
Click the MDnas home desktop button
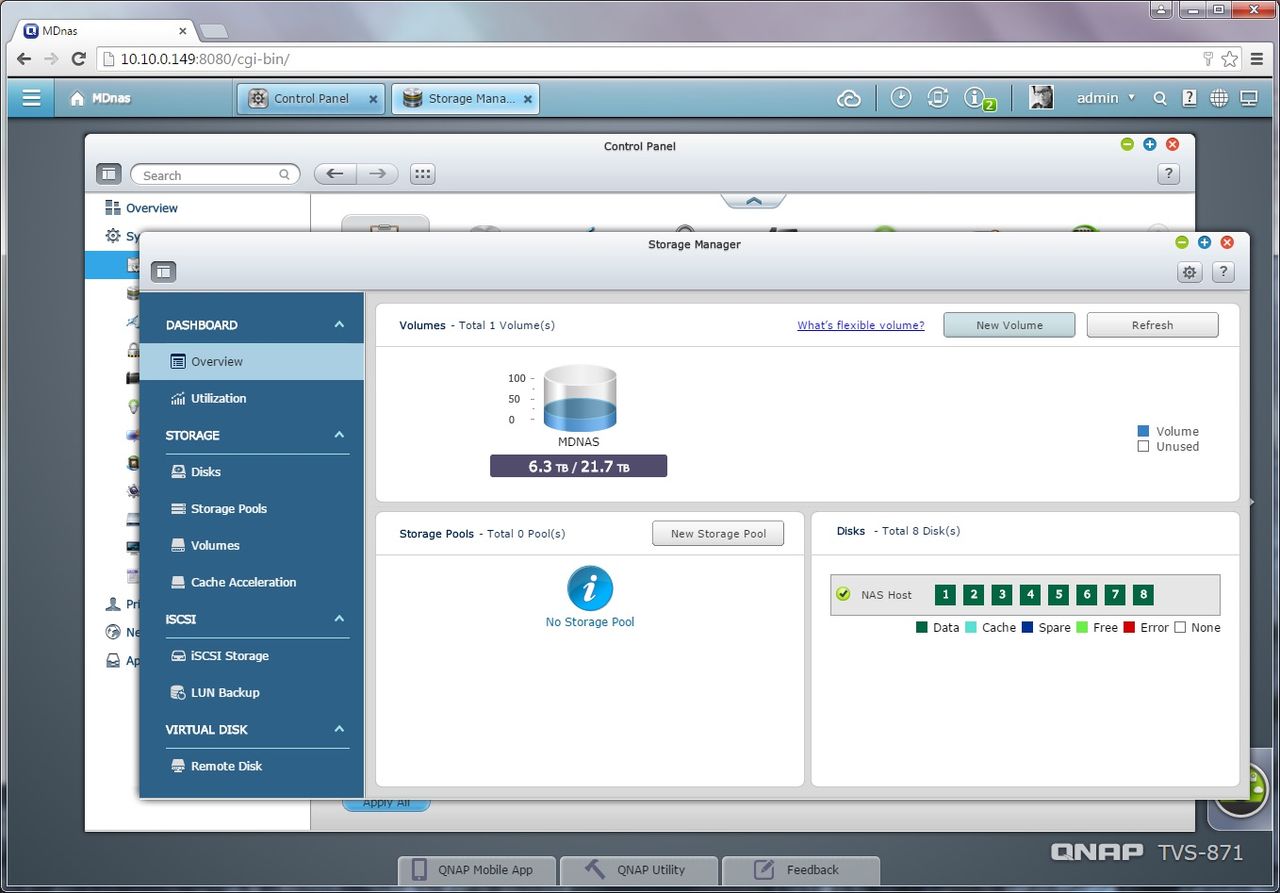pos(100,98)
